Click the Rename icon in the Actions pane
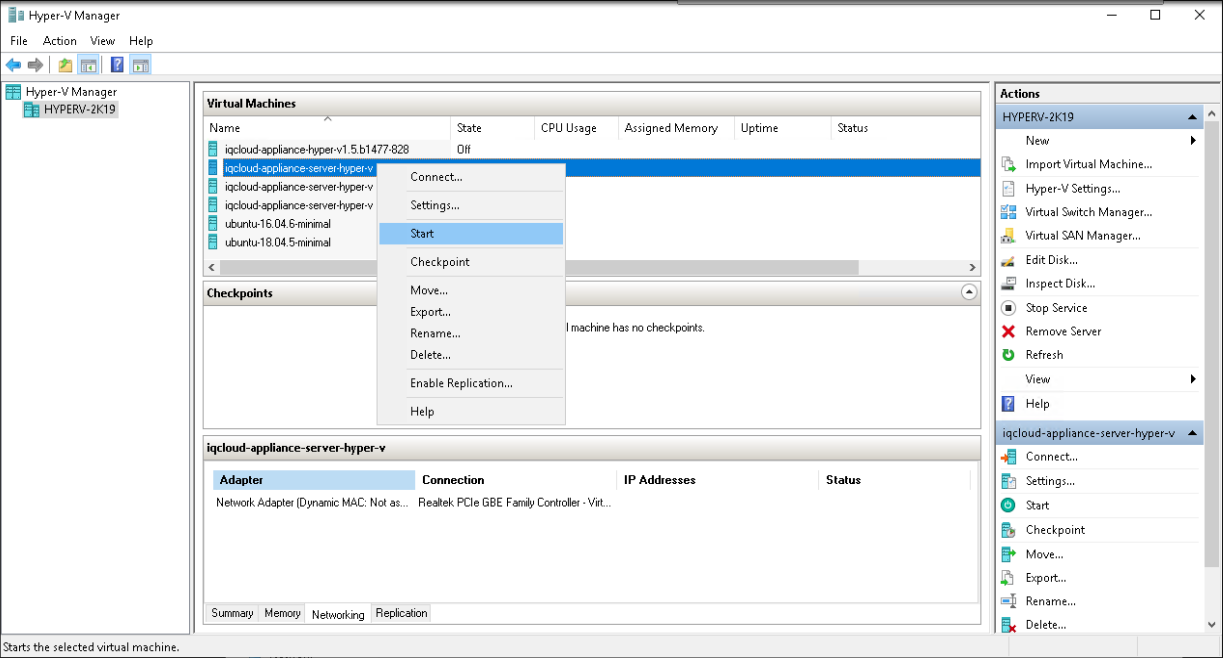 [x=1008, y=602]
